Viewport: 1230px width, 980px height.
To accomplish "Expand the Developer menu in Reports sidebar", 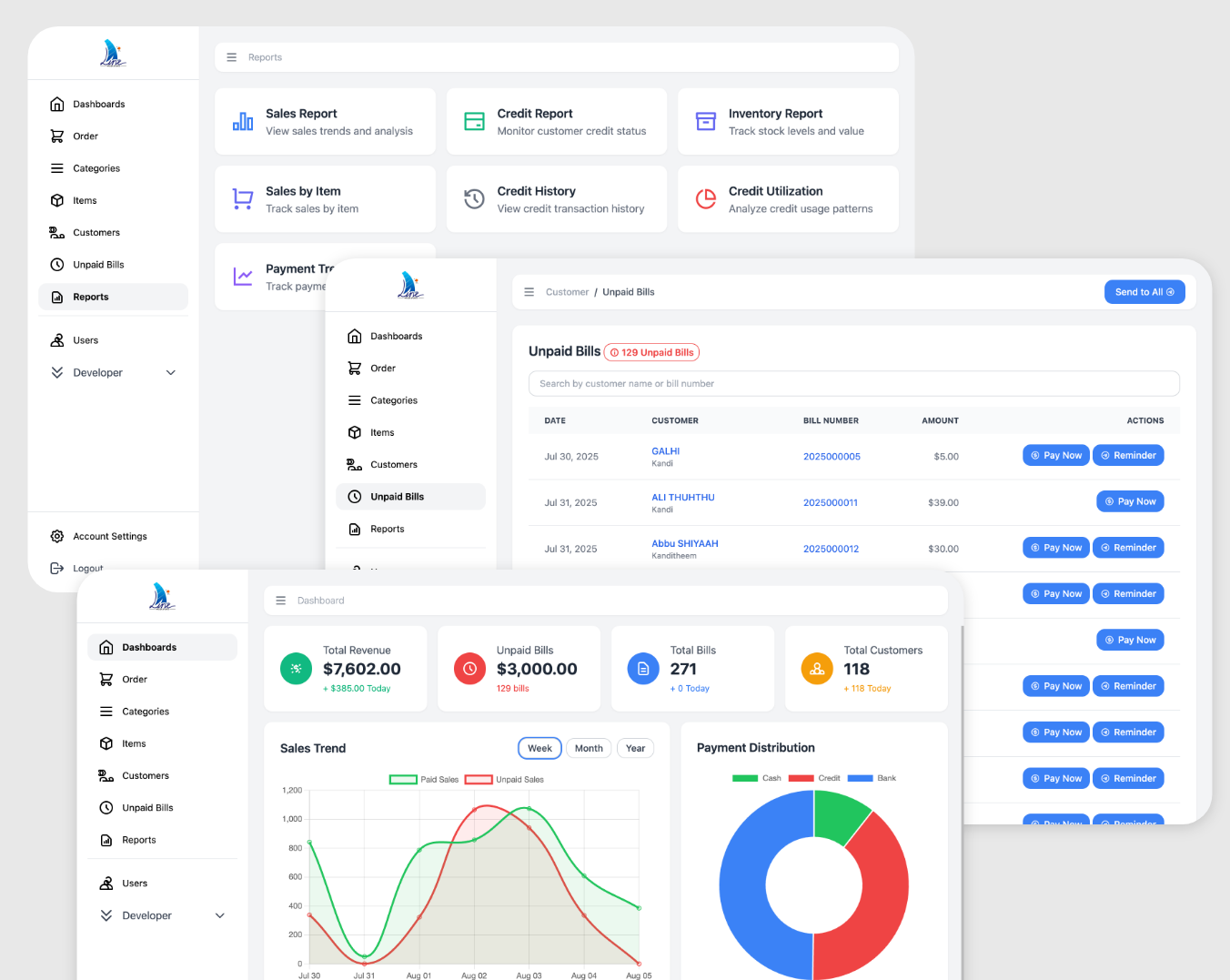I will click(170, 373).
